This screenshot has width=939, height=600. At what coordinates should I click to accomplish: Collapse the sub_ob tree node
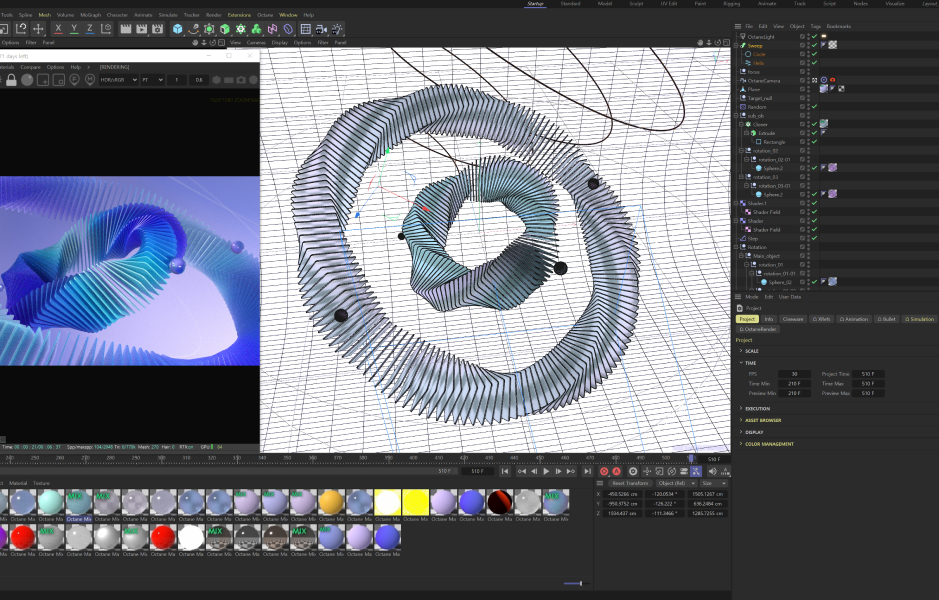click(x=737, y=116)
